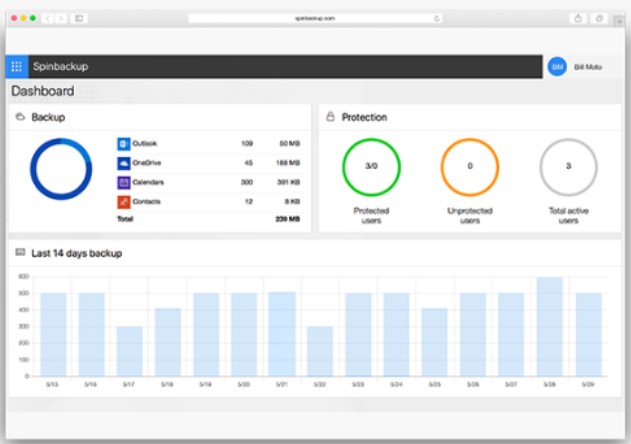Click the Total active users label
Viewport: 631px width, 444px height.
568,215
